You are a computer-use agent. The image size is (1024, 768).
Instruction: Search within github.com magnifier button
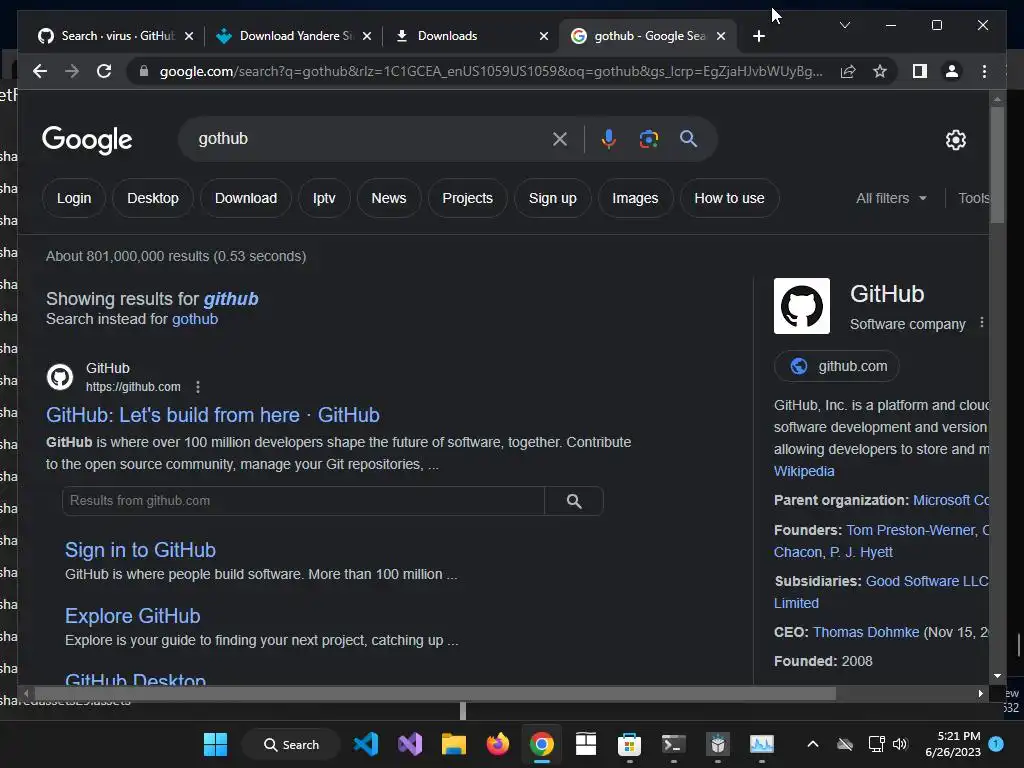click(x=574, y=501)
